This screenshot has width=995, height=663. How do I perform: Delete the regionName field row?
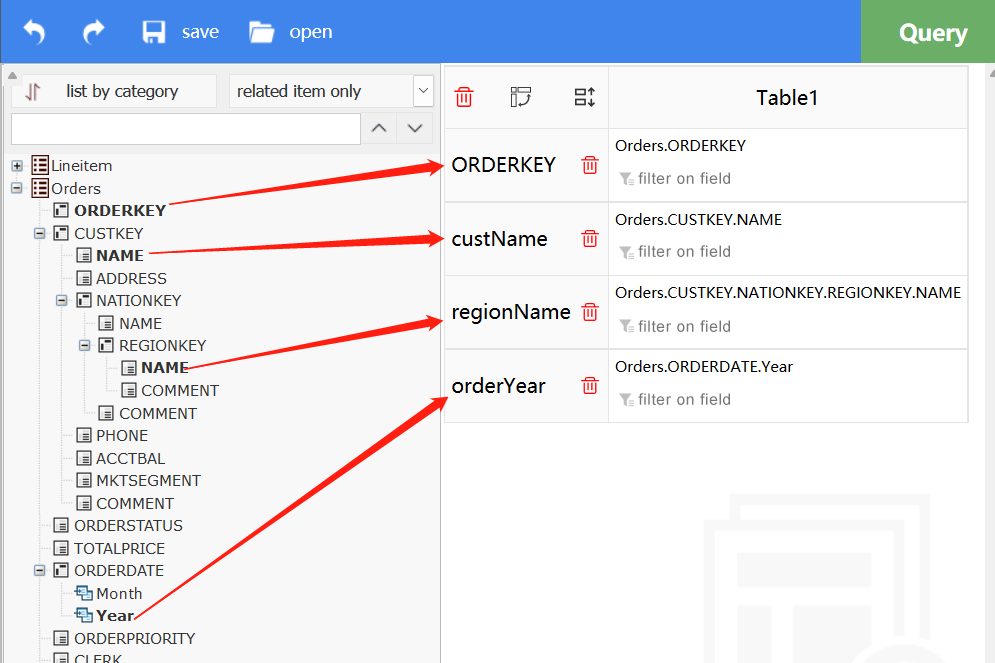[590, 312]
